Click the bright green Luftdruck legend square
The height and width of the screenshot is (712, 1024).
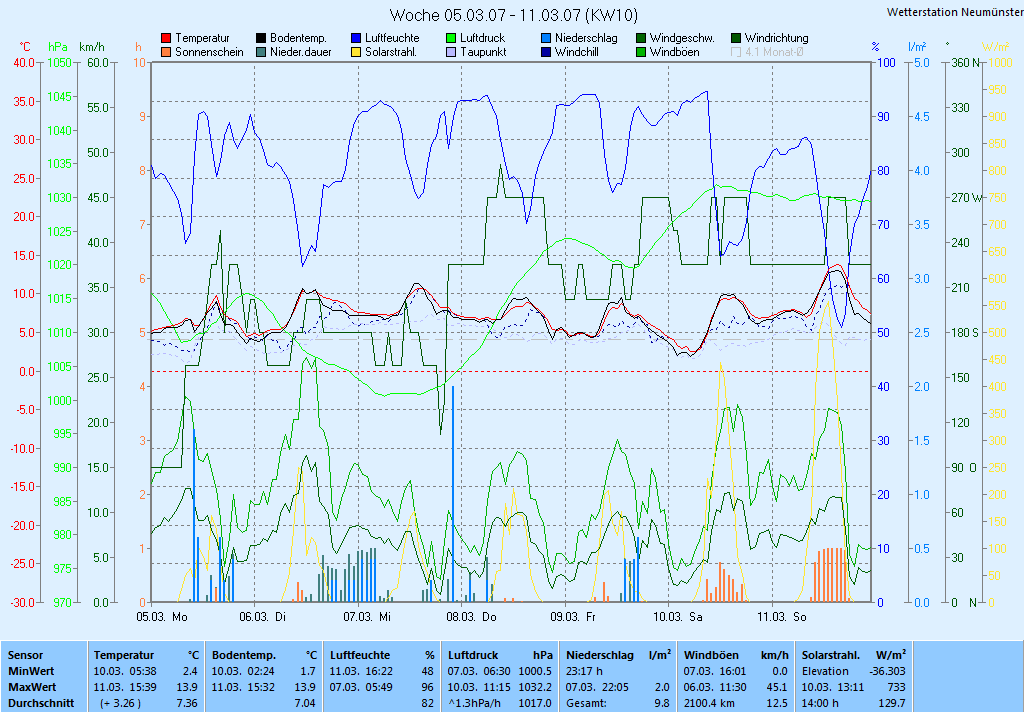pyautogui.click(x=452, y=38)
